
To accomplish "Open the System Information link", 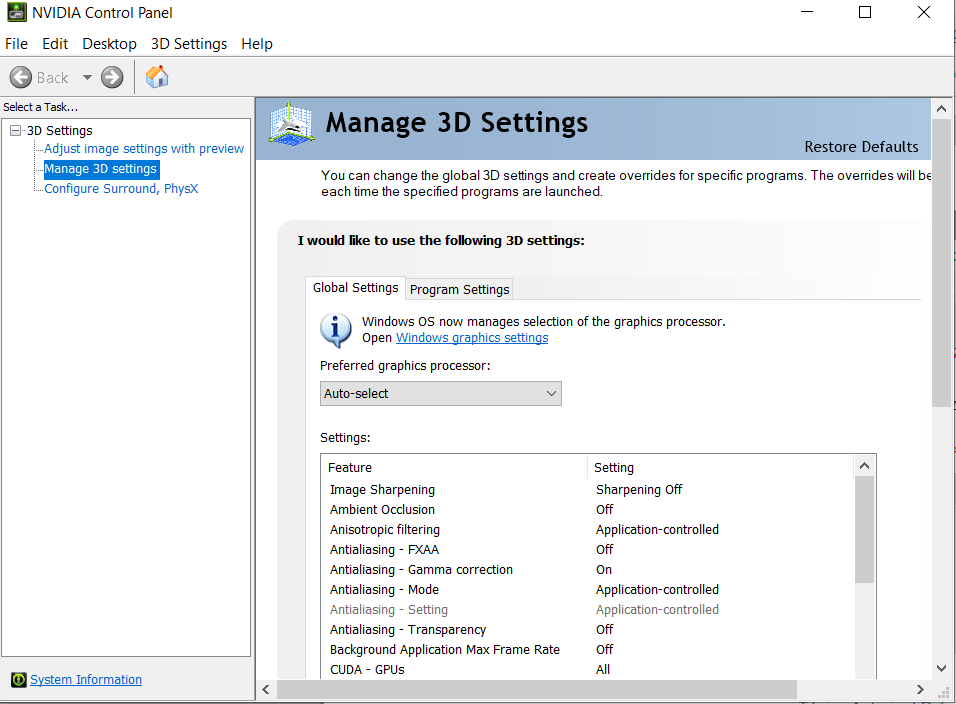I will [x=86, y=679].
